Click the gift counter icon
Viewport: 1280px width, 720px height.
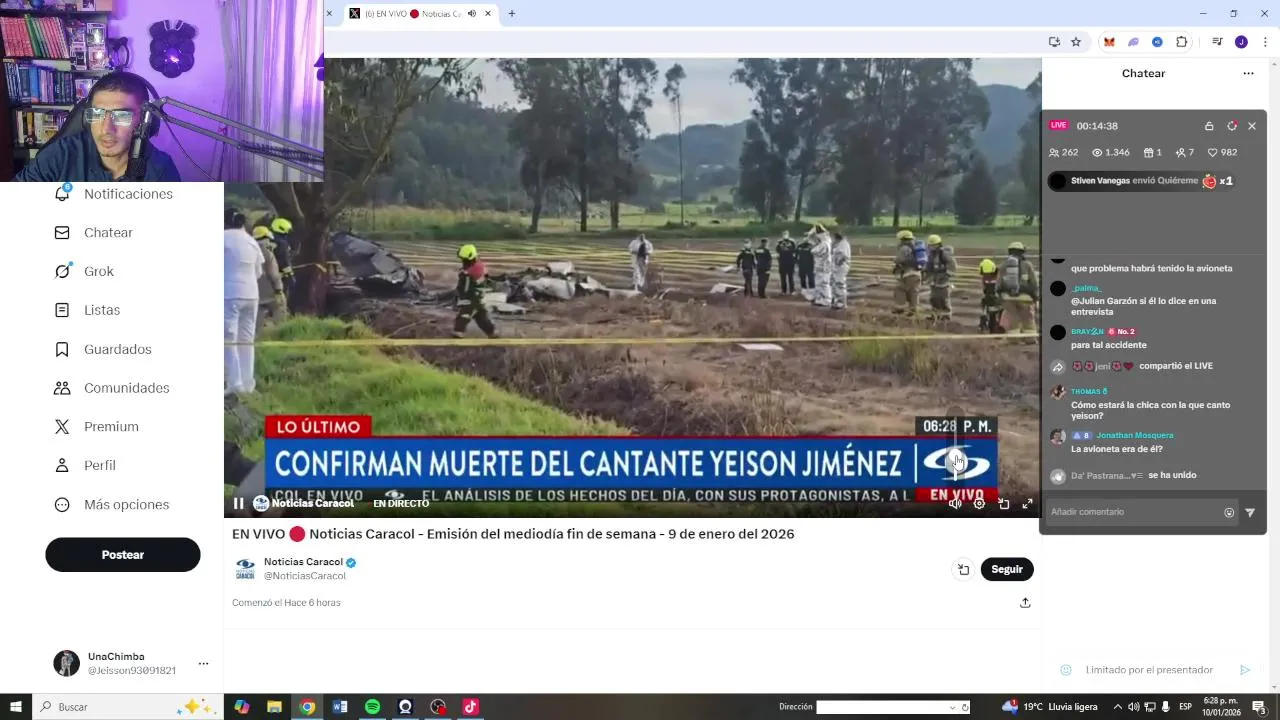coord(1147,153)
